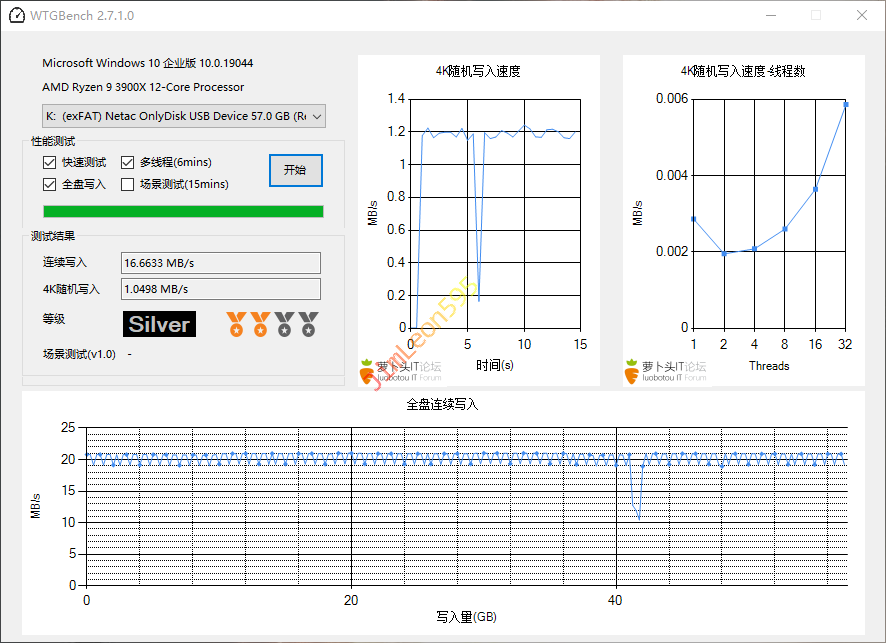This screenshot has width=886, height=643.
Task: Close the WTGBench window
Action: click(x=862, y=16)
